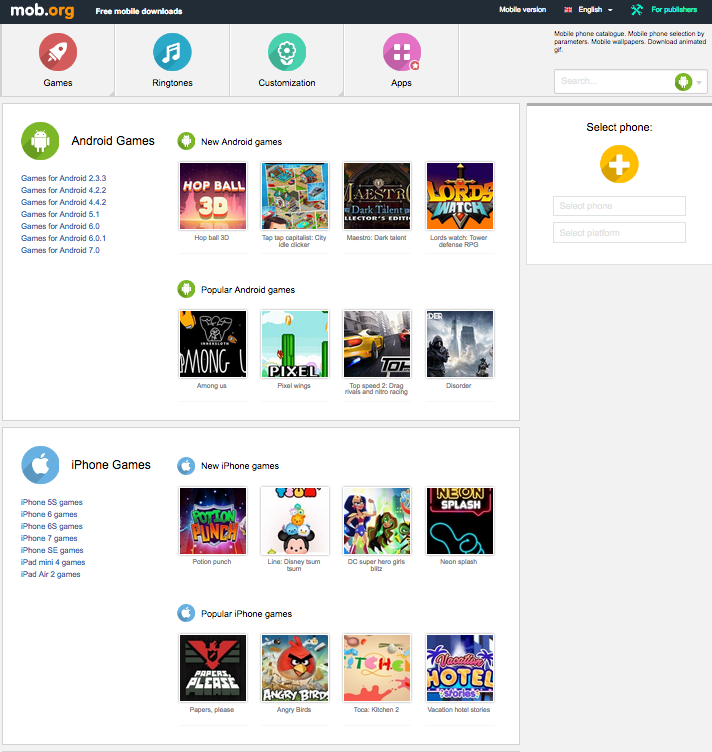Open iPhone 7 games link
Screen dimensions: 712x752
point(49,538)
